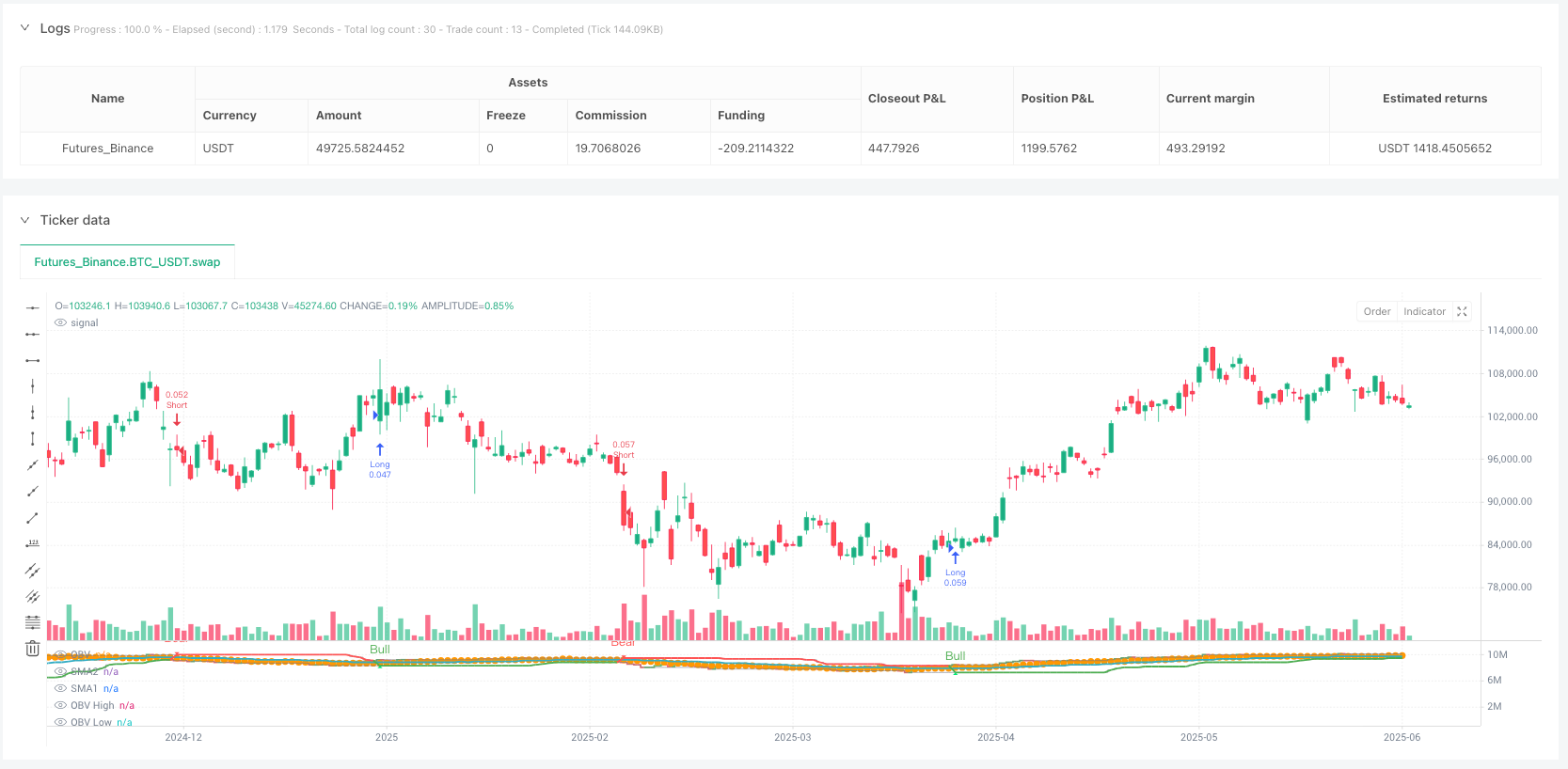The image size is (1568, 769).
Task: Click the Long 0.059 trade marker
Action: 955,558
